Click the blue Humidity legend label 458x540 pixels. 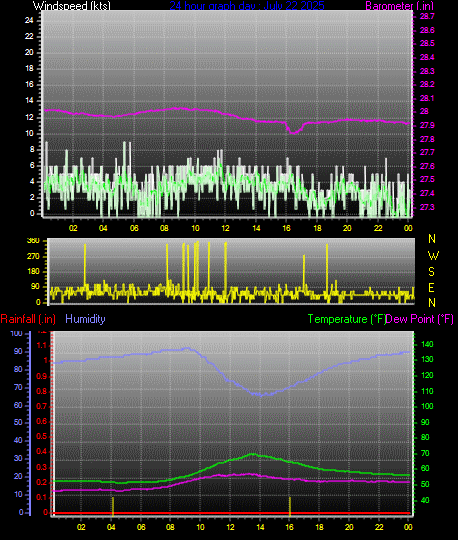[x=85, y=319]
